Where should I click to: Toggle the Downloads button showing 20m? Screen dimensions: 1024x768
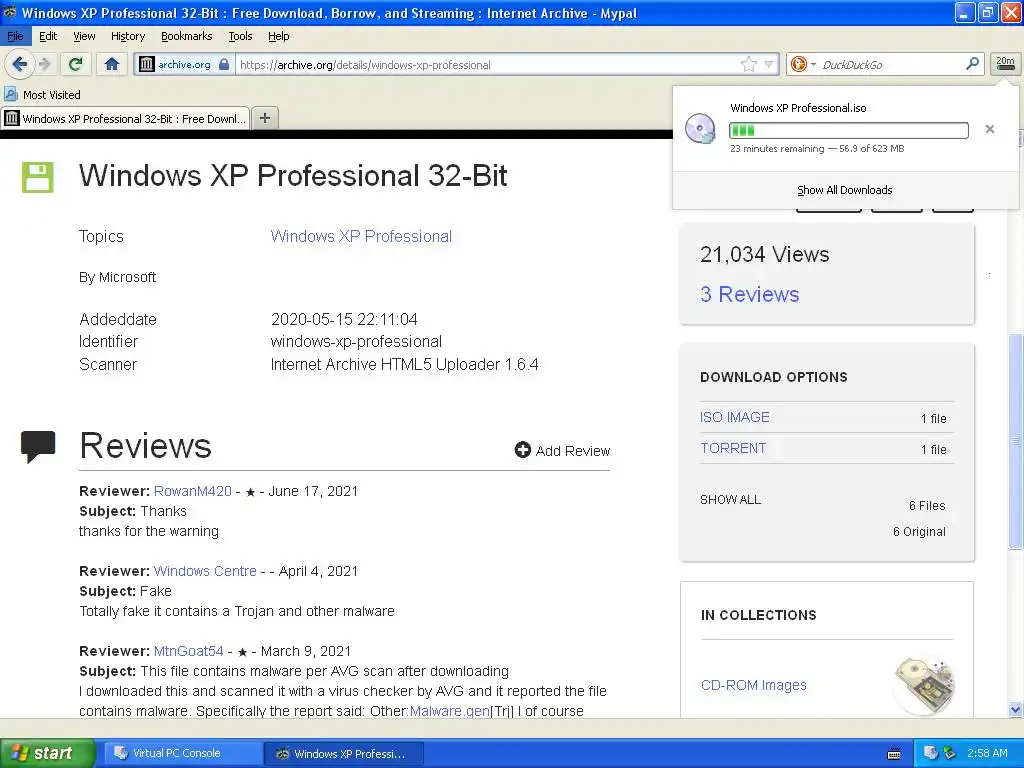click(x=1005, y=64)
